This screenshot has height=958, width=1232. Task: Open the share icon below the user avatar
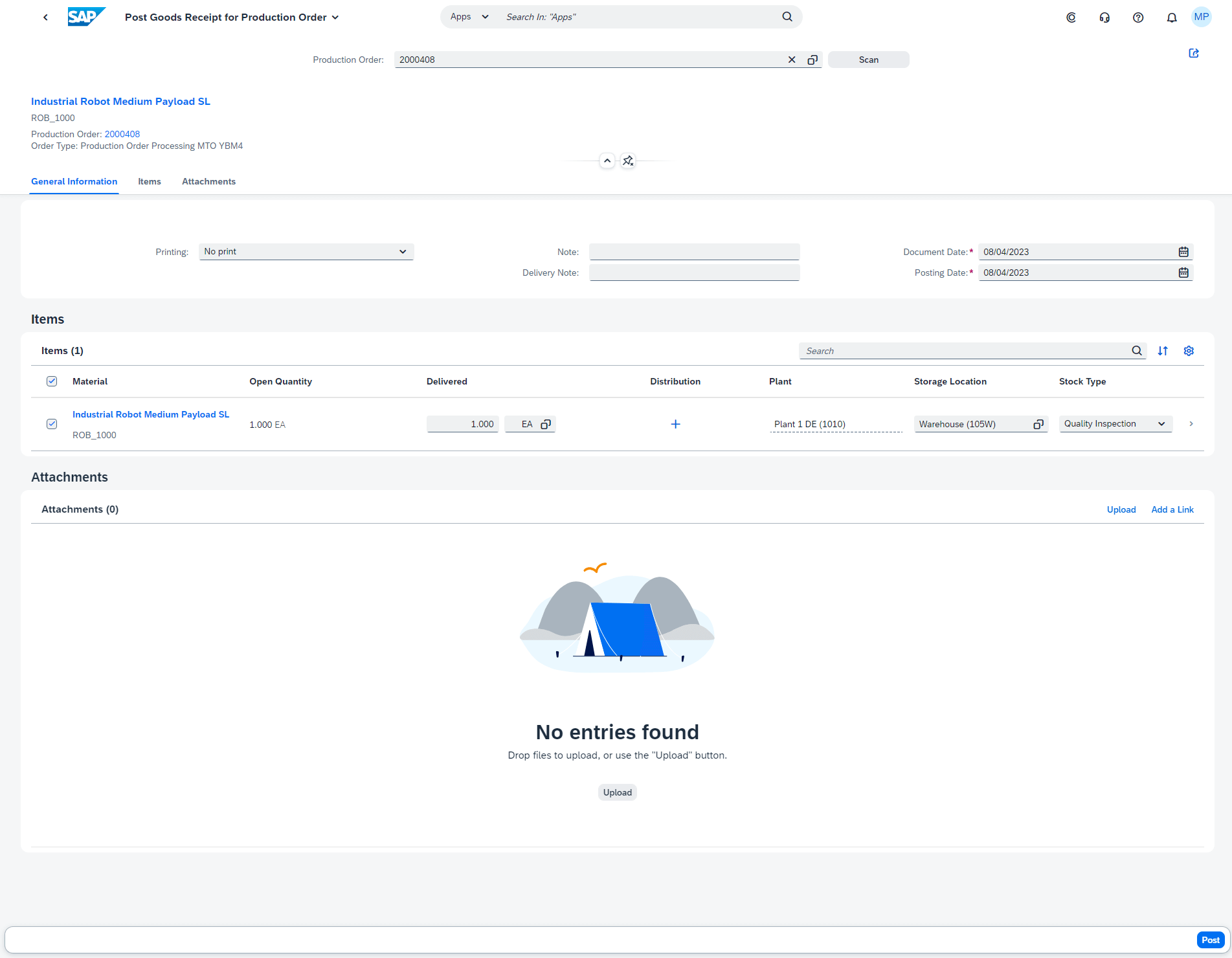tap(1194, 53)
